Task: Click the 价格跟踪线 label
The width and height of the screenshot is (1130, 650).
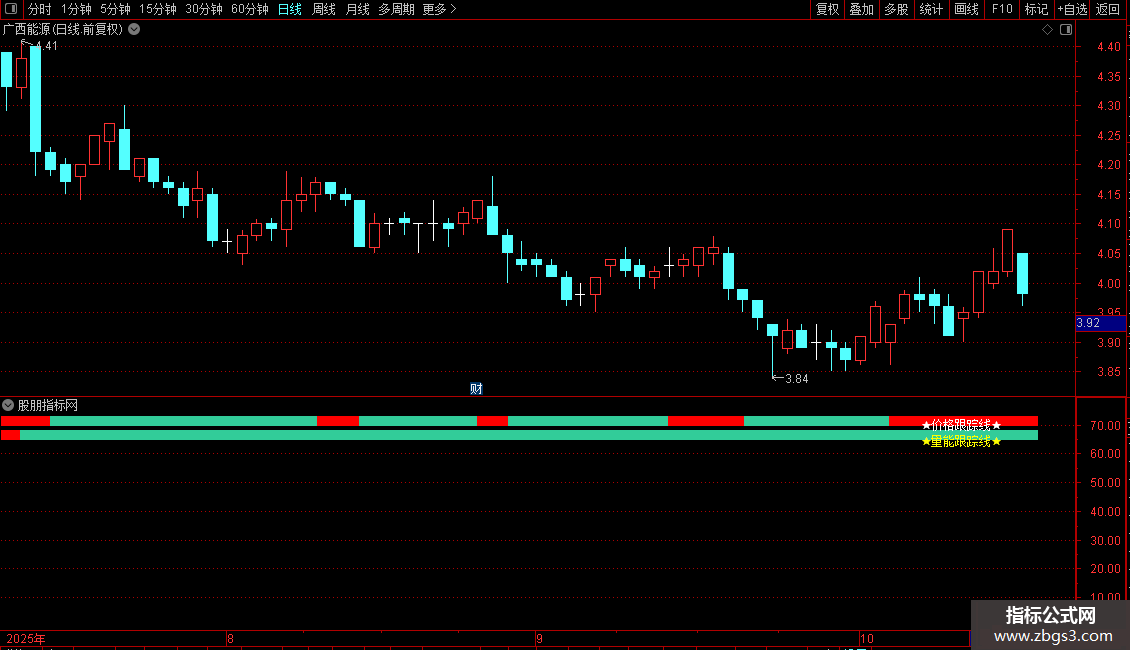Action: 961,425
